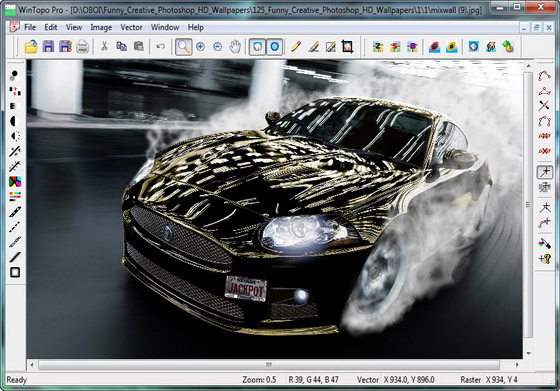Click the edit image pencil-on-page icon

[330, 47]
